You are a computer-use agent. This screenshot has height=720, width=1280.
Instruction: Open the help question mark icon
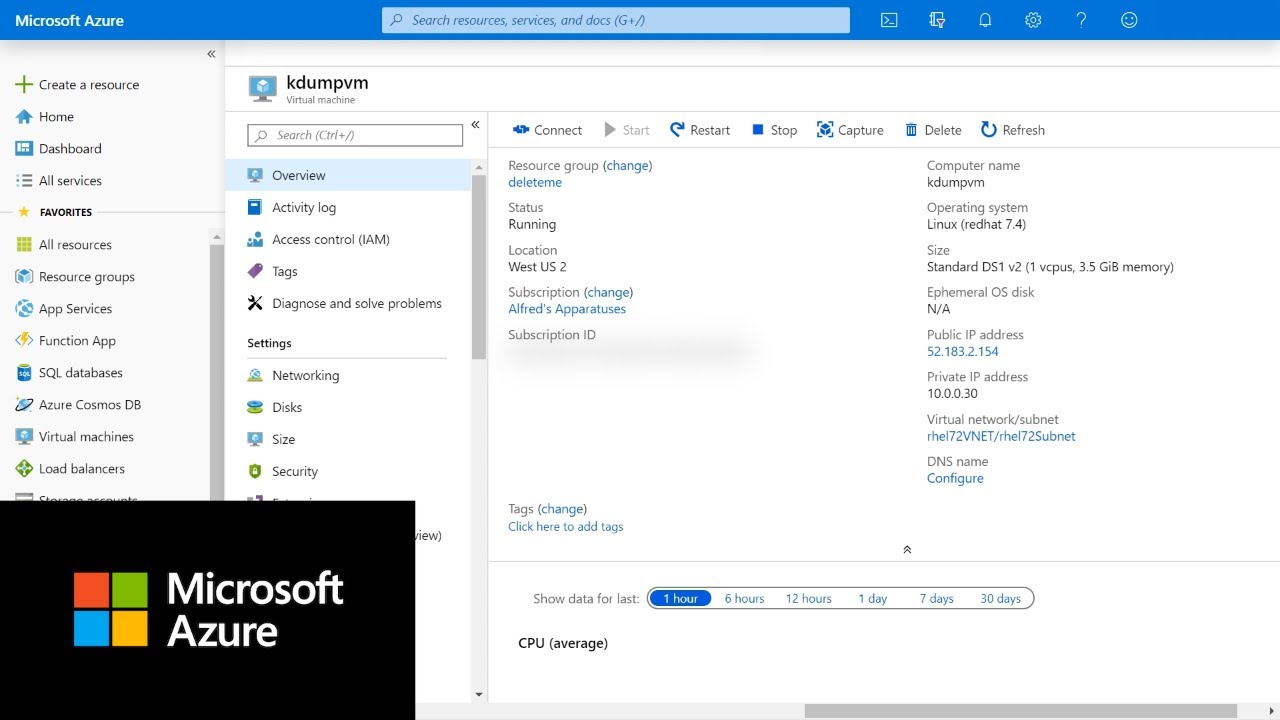point(1081,20)
